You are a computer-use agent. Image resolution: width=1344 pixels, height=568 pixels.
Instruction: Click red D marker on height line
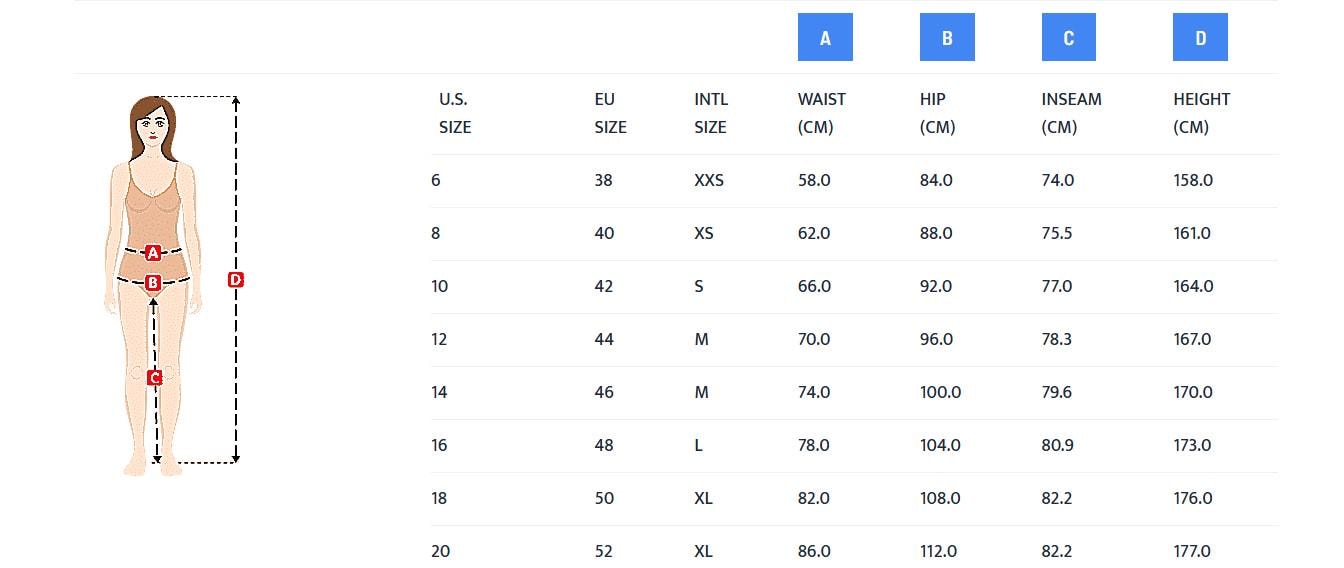(236, 280)
